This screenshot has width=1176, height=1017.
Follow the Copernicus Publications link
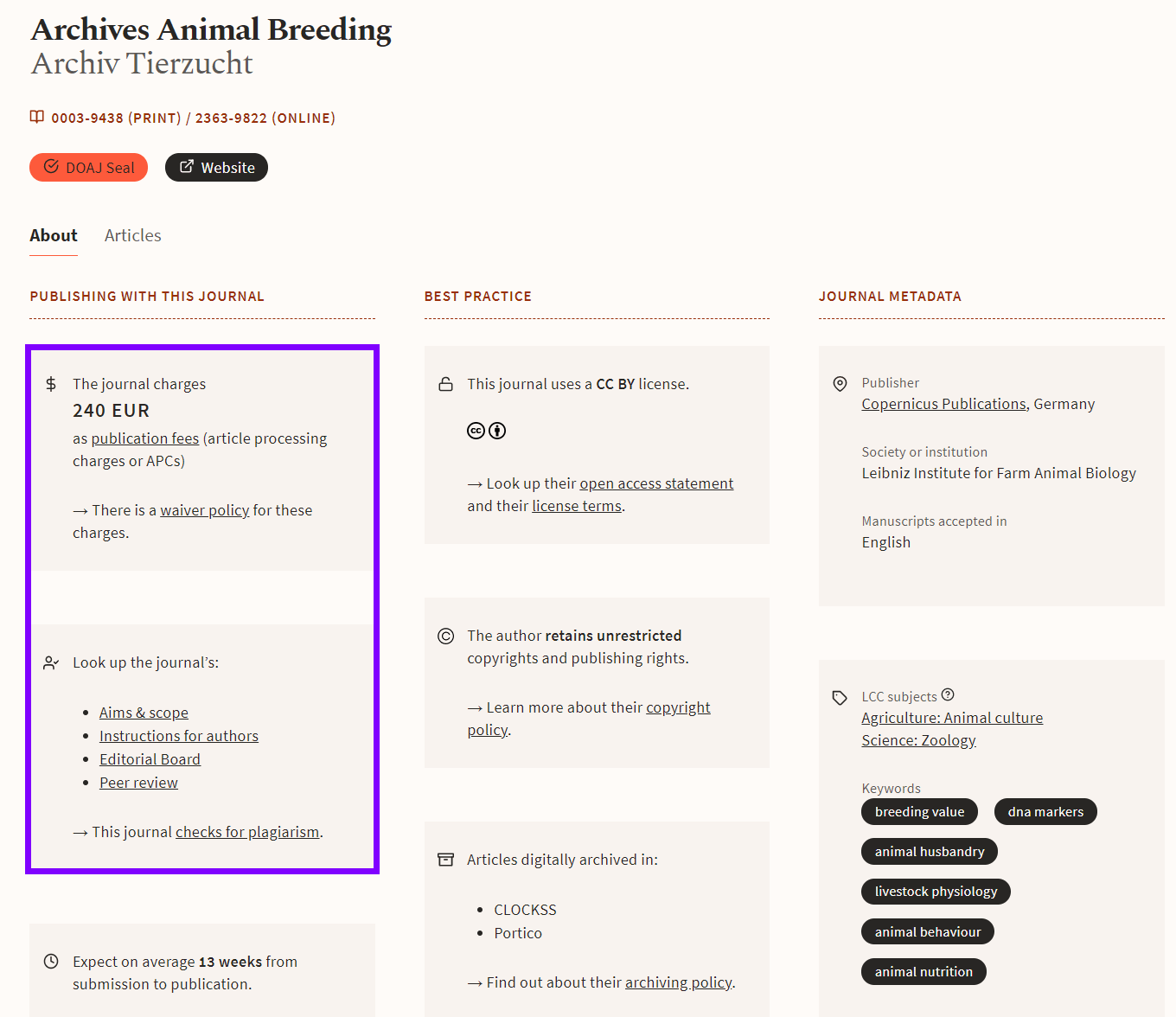(943, 404)
